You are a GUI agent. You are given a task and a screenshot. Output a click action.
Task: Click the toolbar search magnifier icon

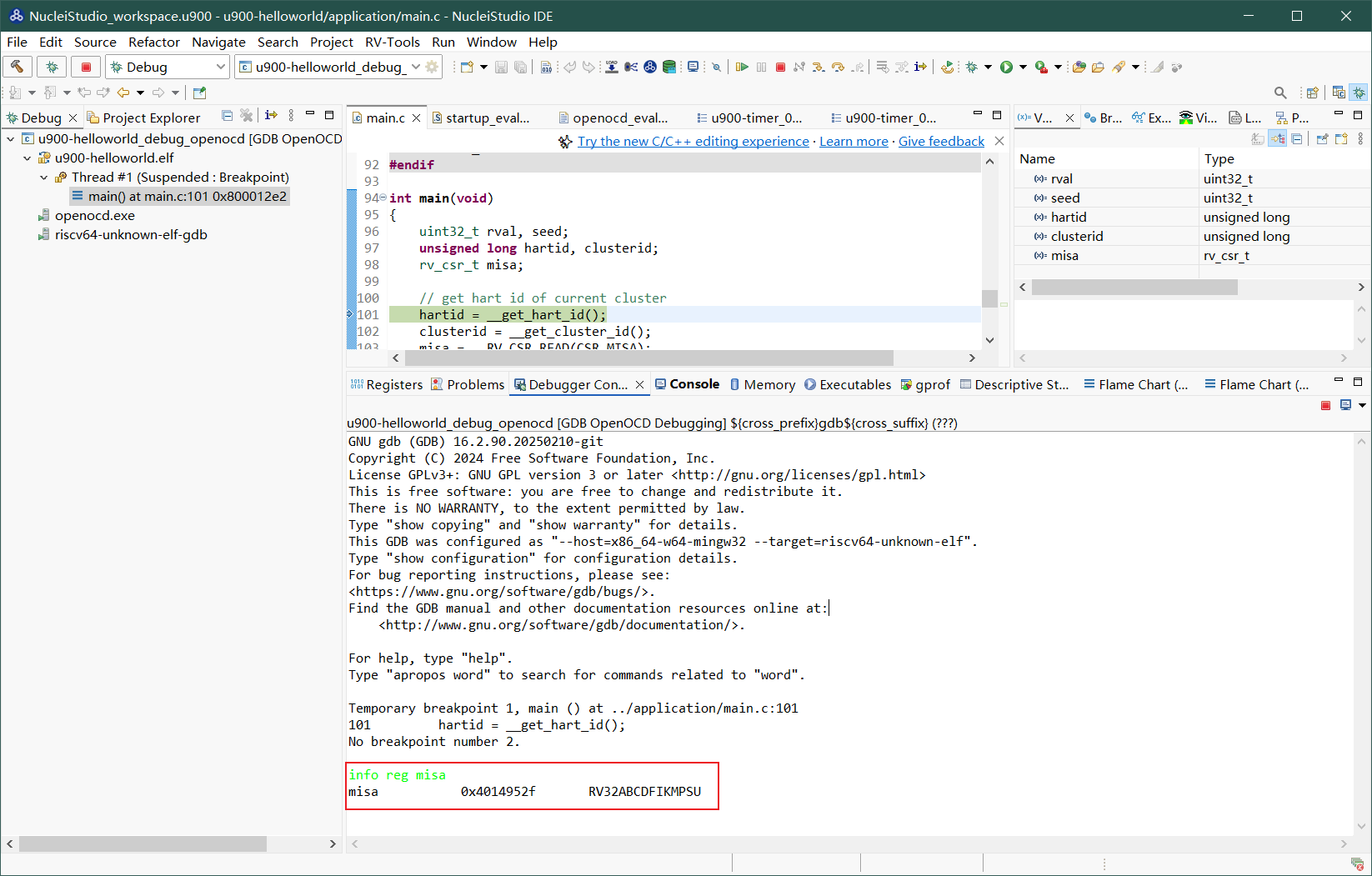pyautogui.click(x=1280, y=93)
